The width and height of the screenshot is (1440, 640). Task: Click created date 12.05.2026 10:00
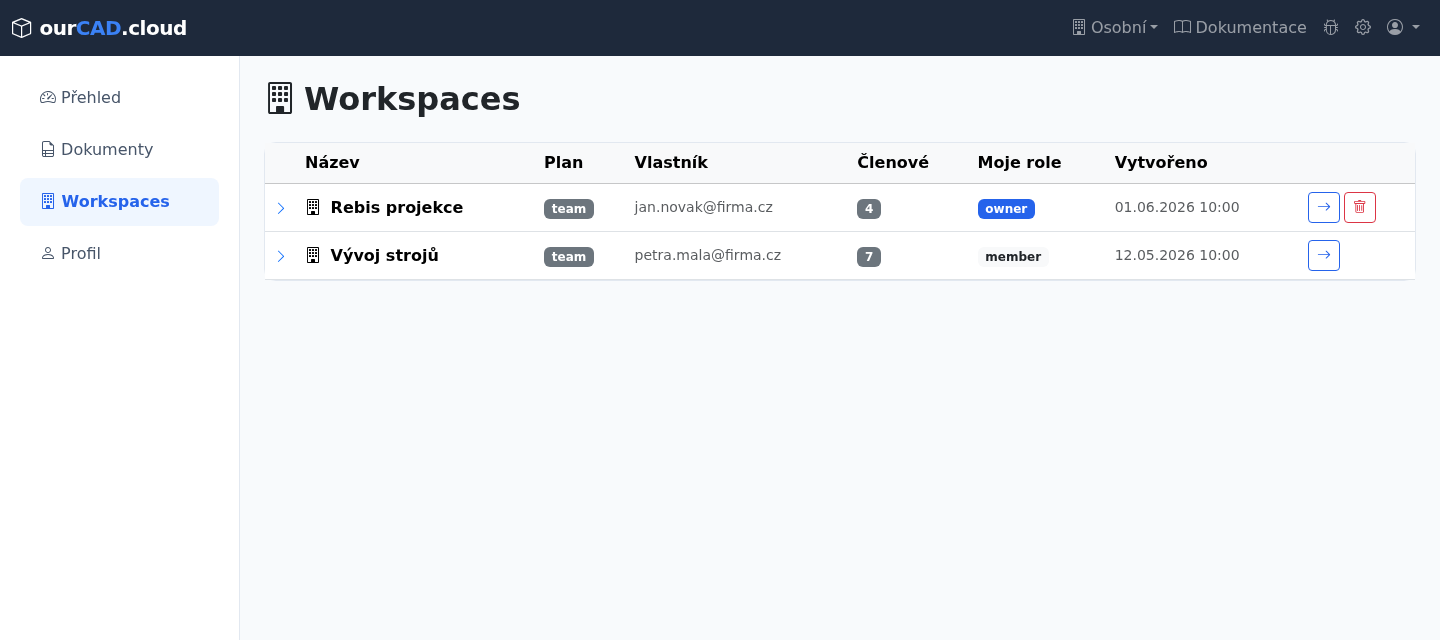point(1177,255)
